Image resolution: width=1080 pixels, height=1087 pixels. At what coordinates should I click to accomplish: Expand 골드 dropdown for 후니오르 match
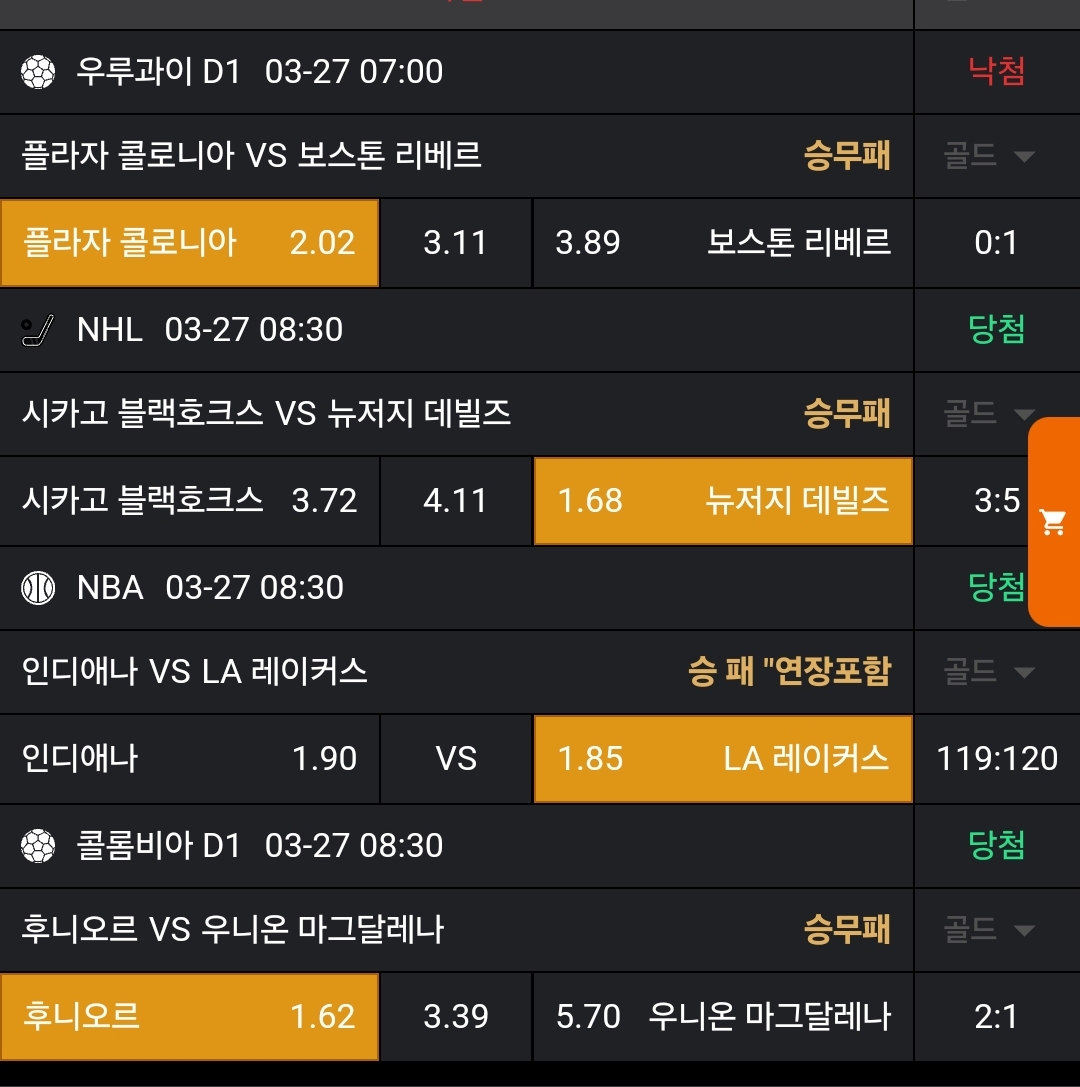[x=988, y=930]
